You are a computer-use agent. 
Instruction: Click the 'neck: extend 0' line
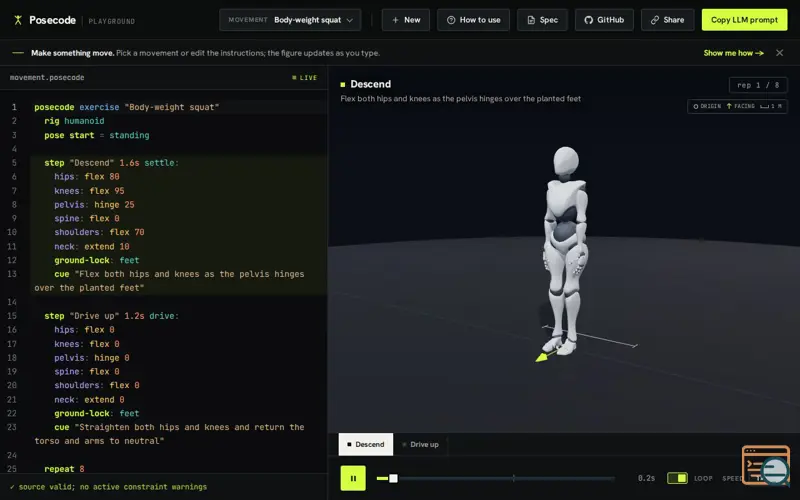pos(89,399)
